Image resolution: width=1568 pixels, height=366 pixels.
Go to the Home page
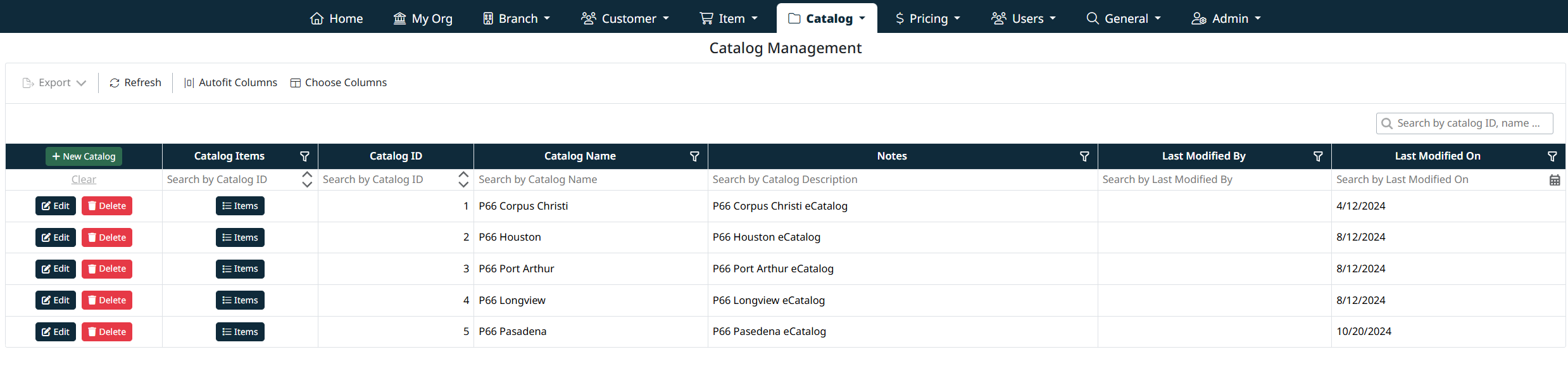click(337, 18)
